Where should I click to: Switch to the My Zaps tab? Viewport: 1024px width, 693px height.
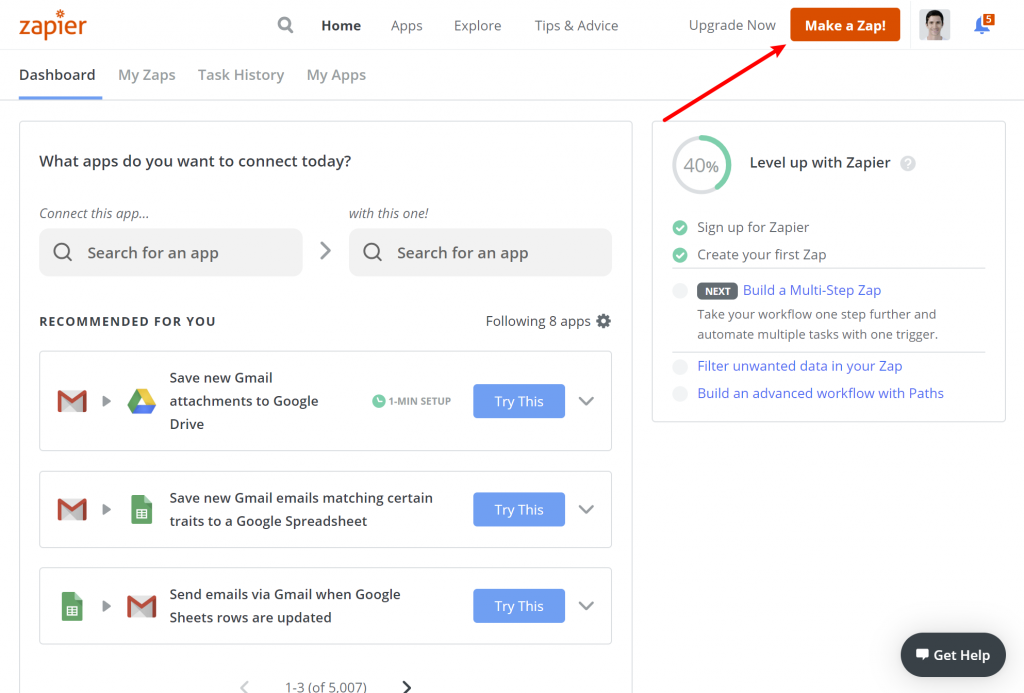[147, 75]
